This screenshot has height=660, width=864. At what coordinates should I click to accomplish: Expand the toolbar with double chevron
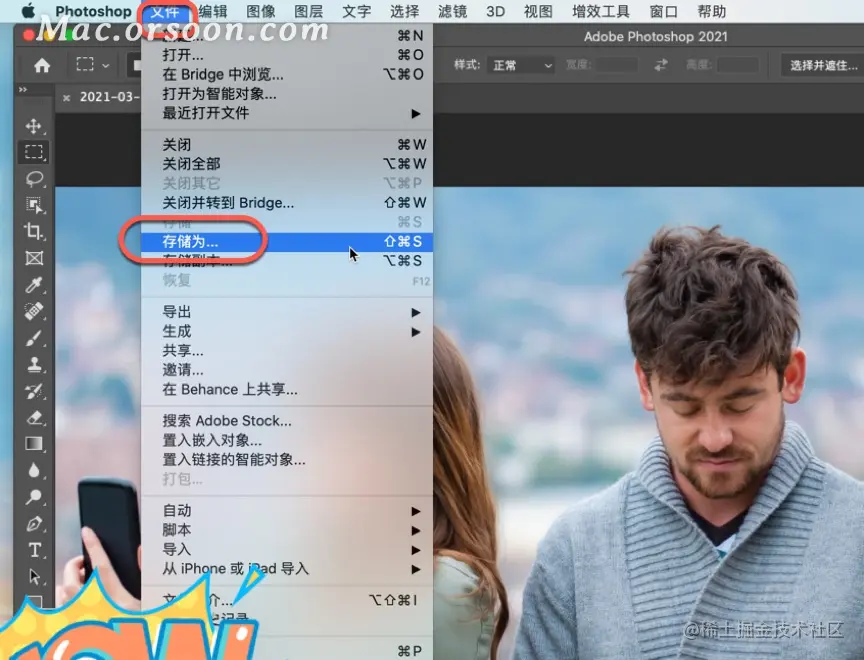(x=23, y=89)
